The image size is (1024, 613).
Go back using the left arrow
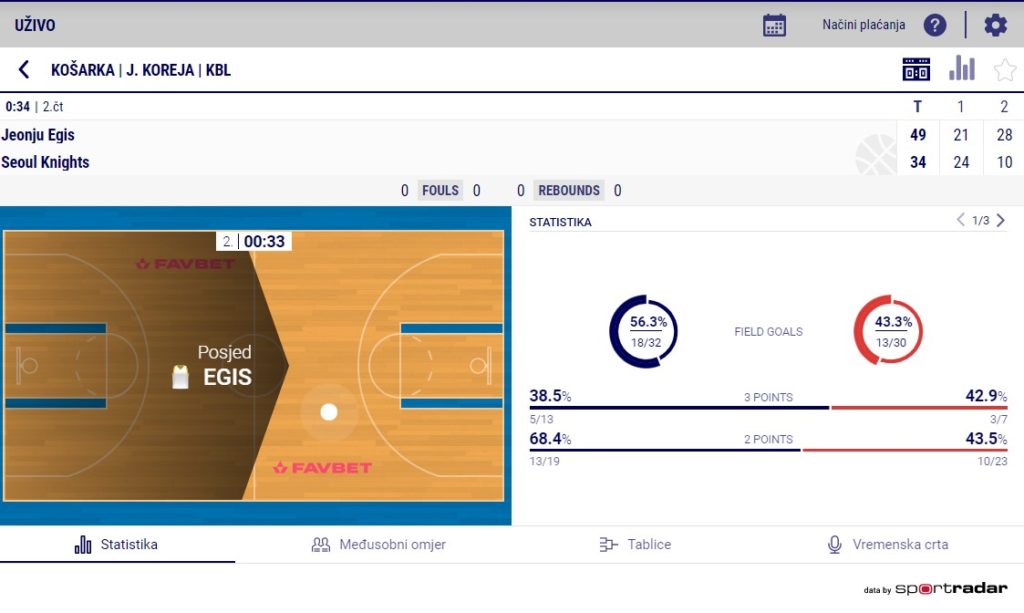tap(24, 70)
